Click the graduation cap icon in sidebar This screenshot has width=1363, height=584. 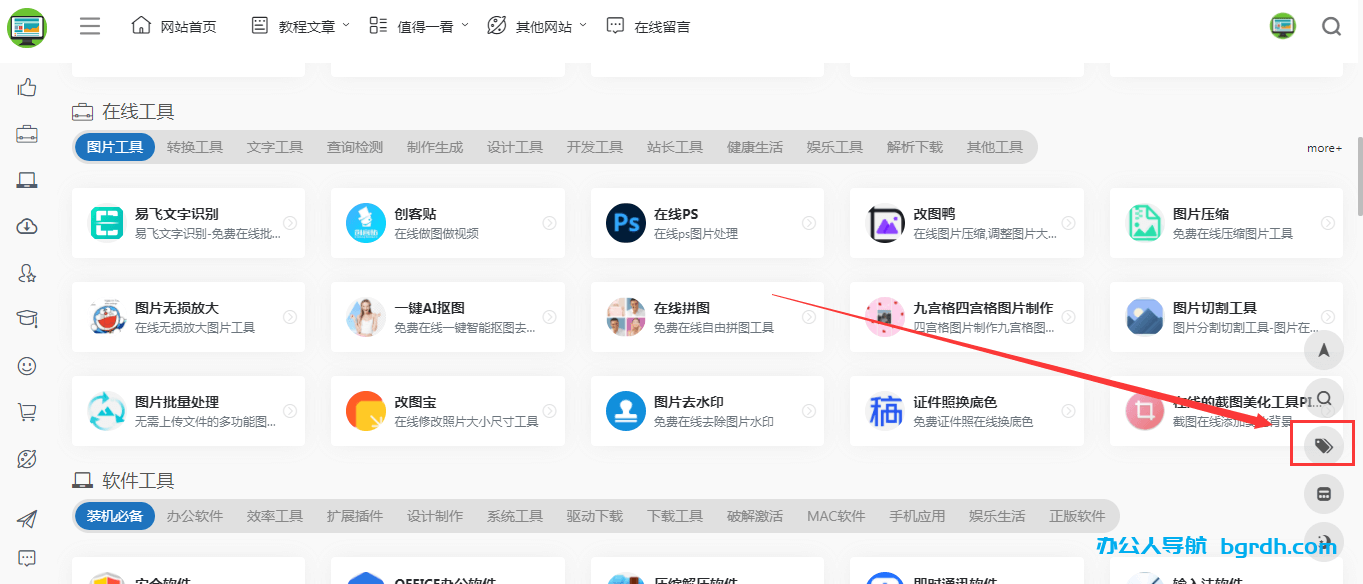click(x=27, y=318)
